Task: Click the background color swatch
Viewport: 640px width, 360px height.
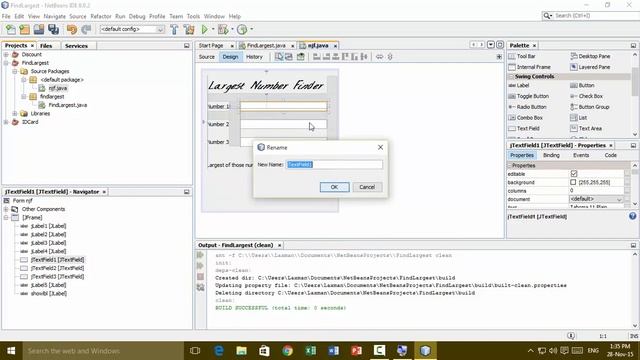Action: pos(573,182)
